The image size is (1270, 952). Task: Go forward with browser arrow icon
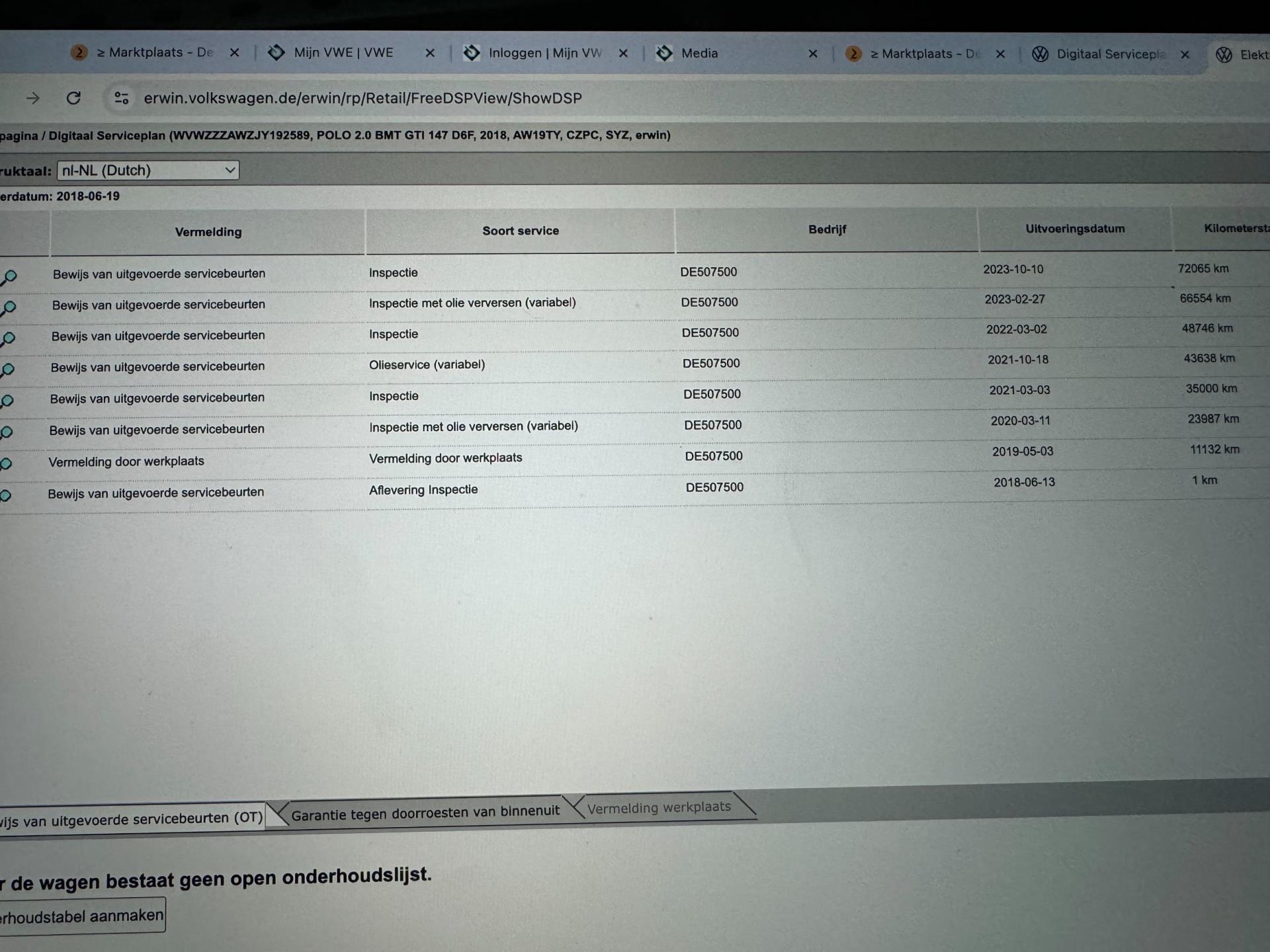pyautogui.click(x=33, y=99)
